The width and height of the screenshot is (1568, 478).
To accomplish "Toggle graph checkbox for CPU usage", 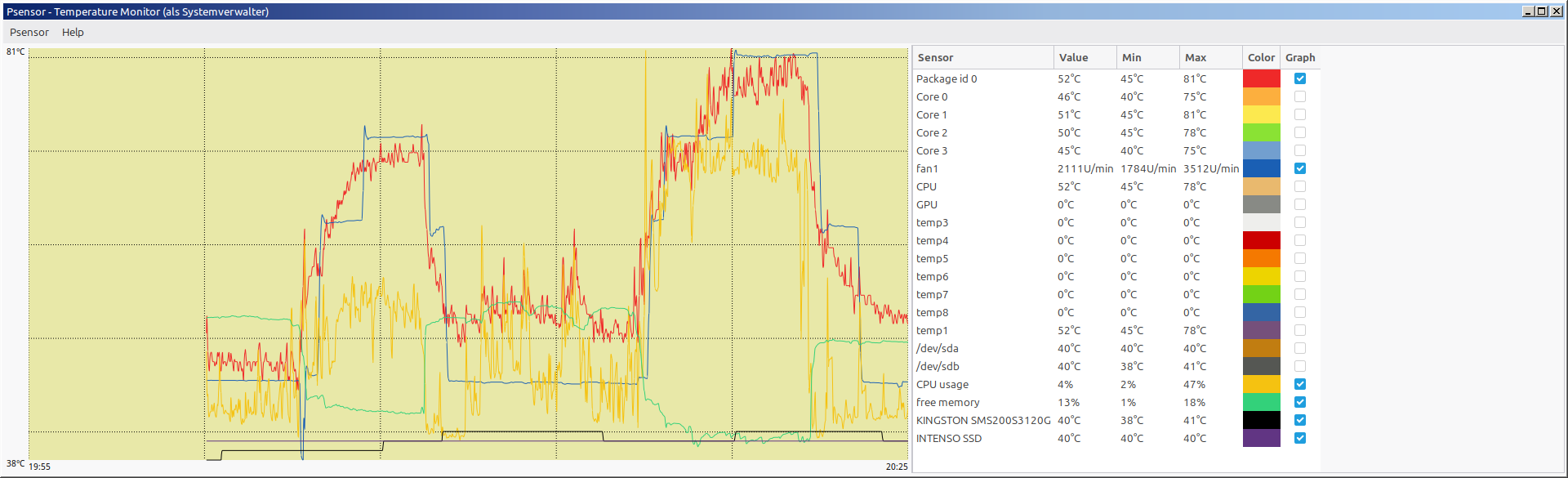I will pyautogui.click(x=1300, y=384).
